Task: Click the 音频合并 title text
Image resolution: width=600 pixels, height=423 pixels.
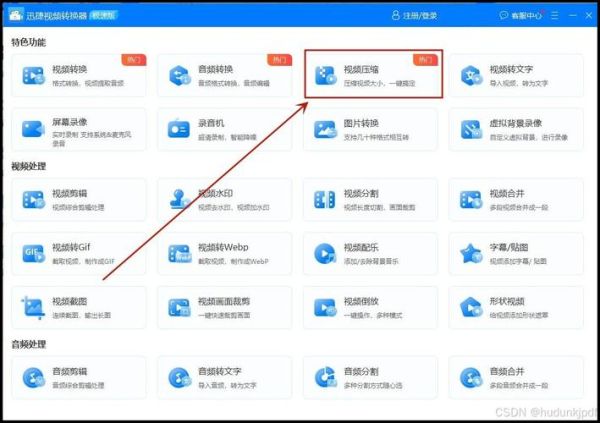Action: [507, 371]
